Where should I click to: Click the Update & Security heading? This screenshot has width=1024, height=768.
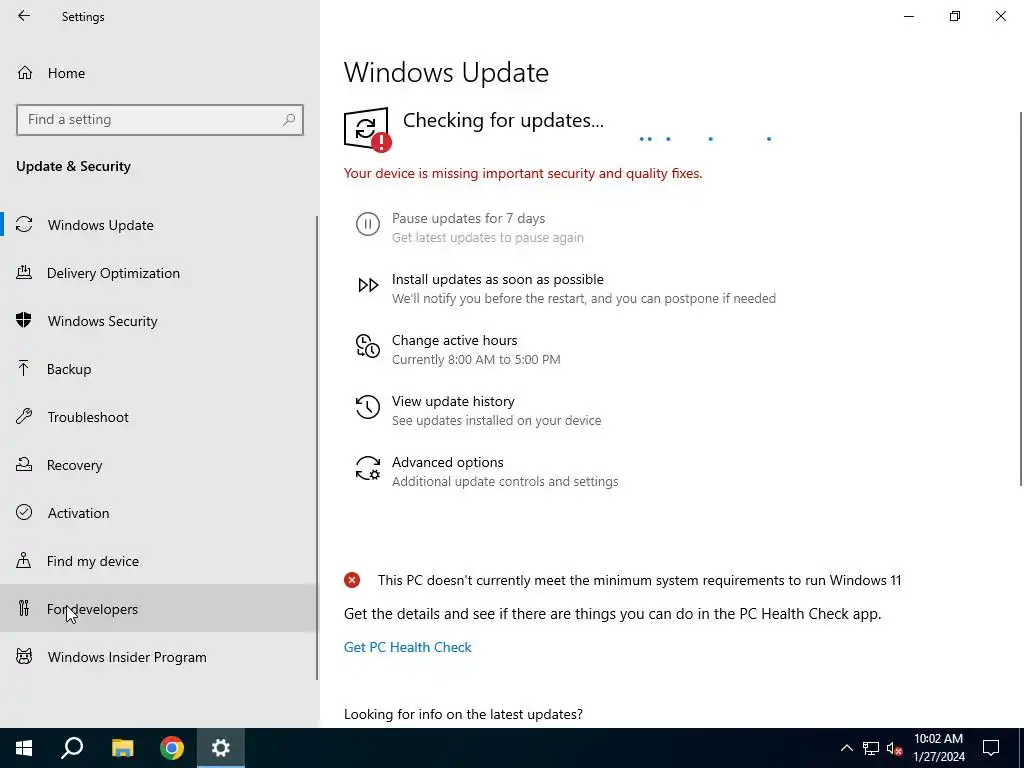(73, 167)
